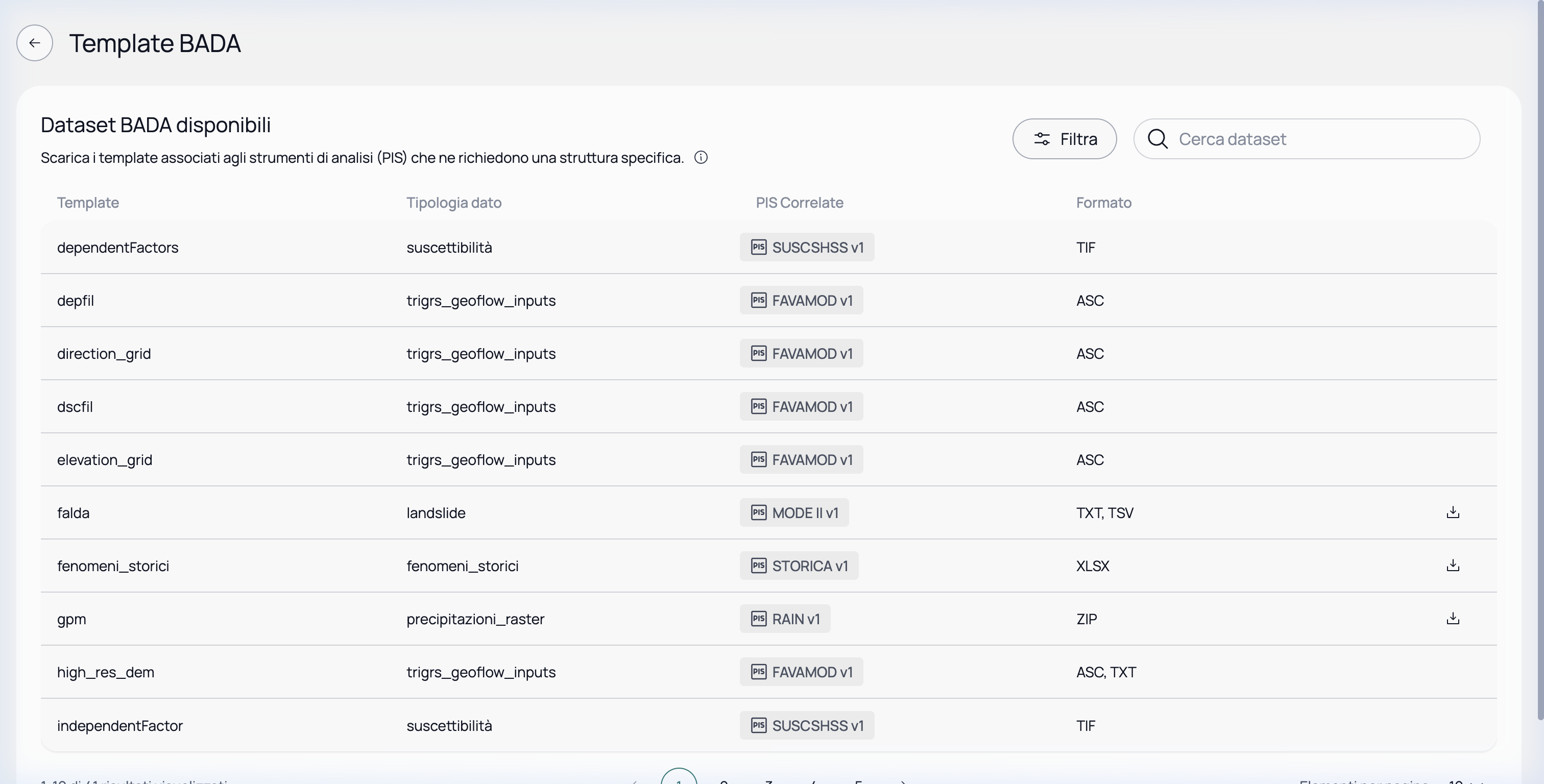Open the RAIN v1 PIS badge
This screenshot has width=1544, height=784.
(785, 619)
